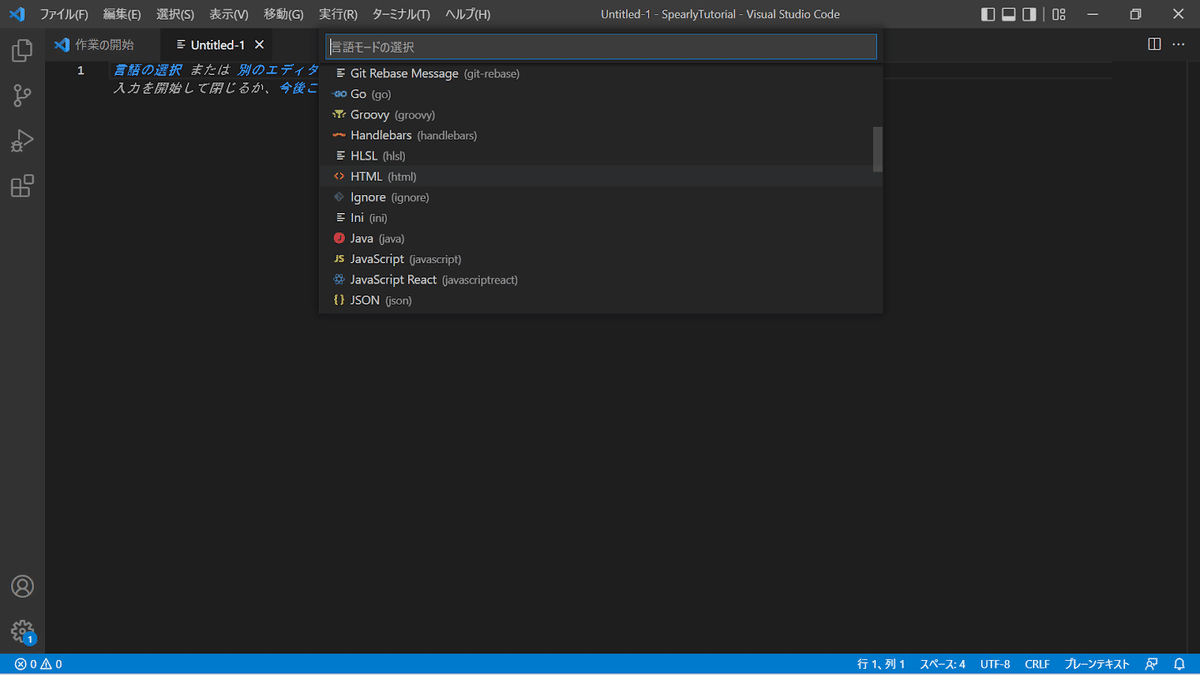Click the split editor right icon
Image resolution: width=1200 pixels, height=675 pixels.
pos(1154,44)
